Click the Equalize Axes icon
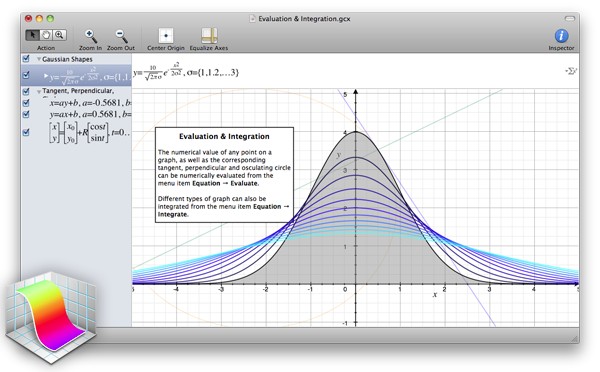 coord(209,36)
